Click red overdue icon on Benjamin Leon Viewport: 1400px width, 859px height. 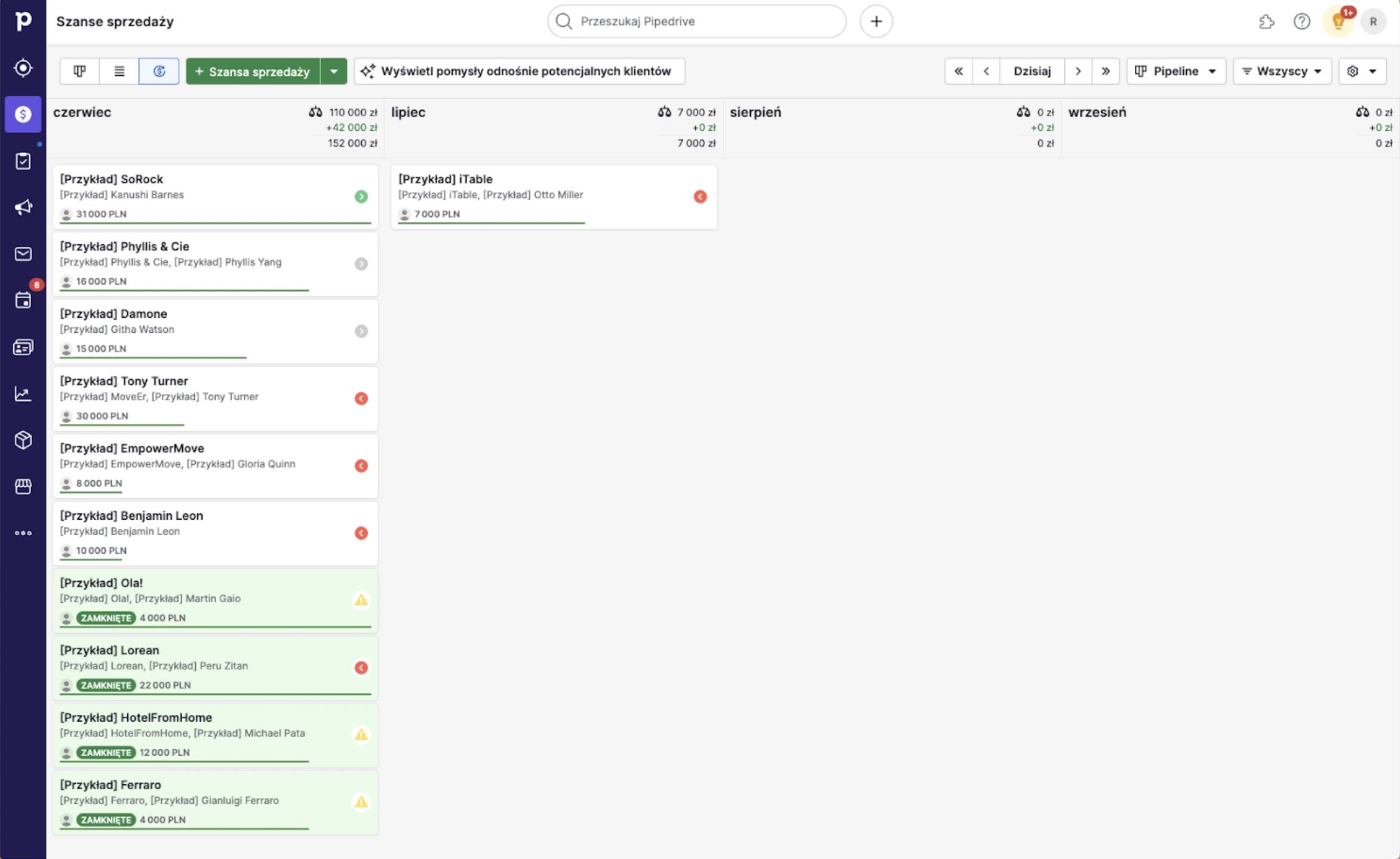click(361, 533)
